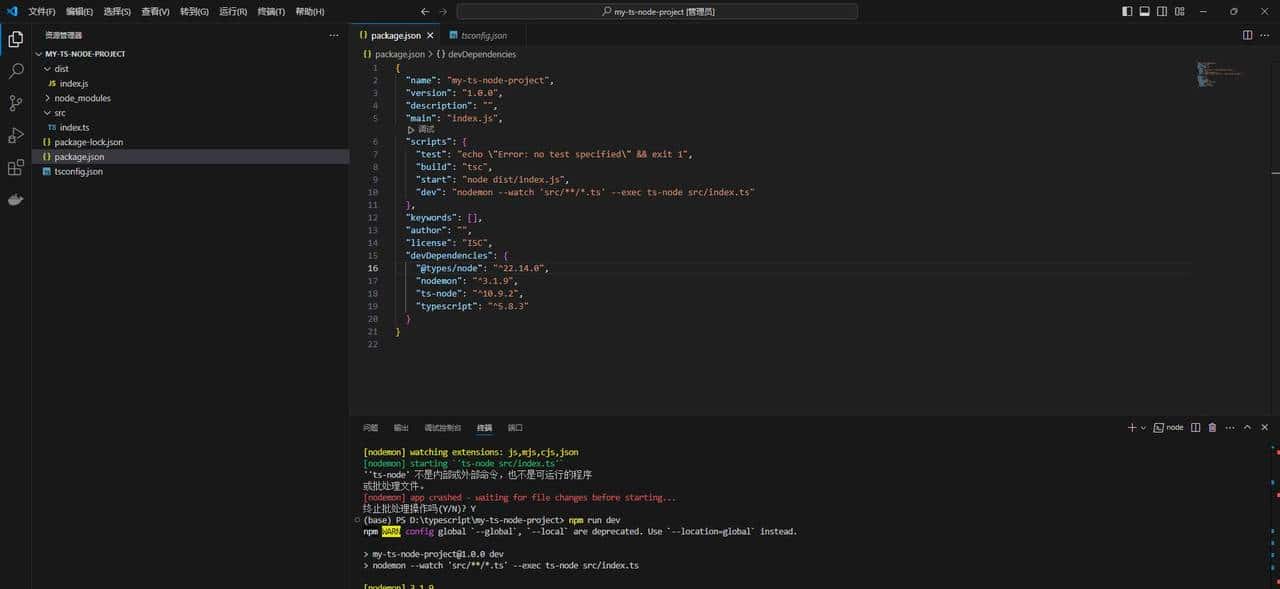The width and height of the screenshot is (1280, 589).
Task: Maximize the panel with the chevron icon
Action: coord(1248,427)
